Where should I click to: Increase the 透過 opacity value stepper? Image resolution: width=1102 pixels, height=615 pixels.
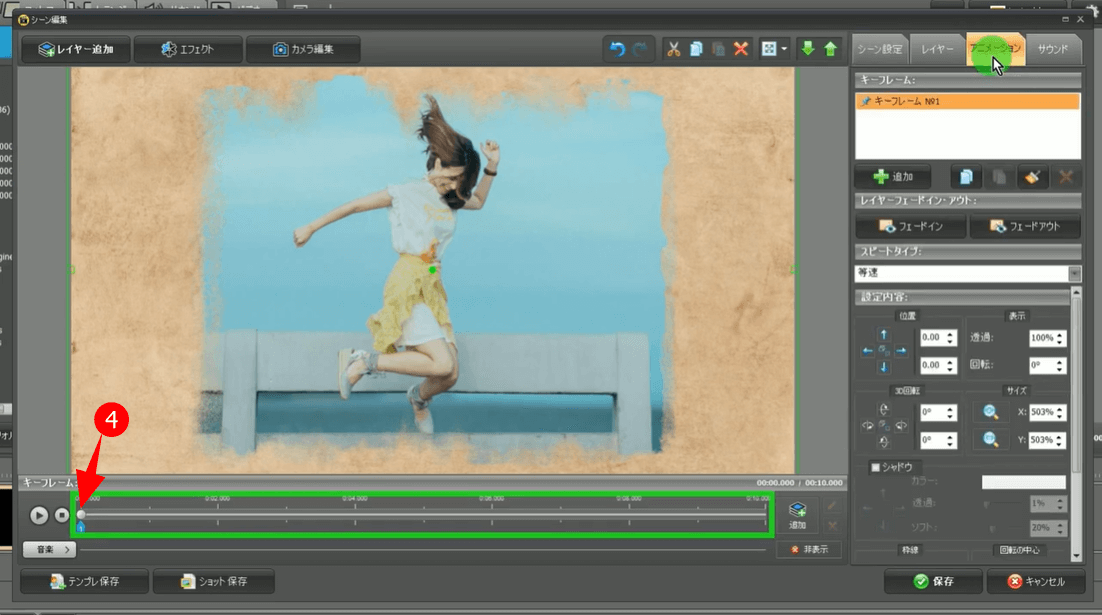click(x=1060, y=334)
